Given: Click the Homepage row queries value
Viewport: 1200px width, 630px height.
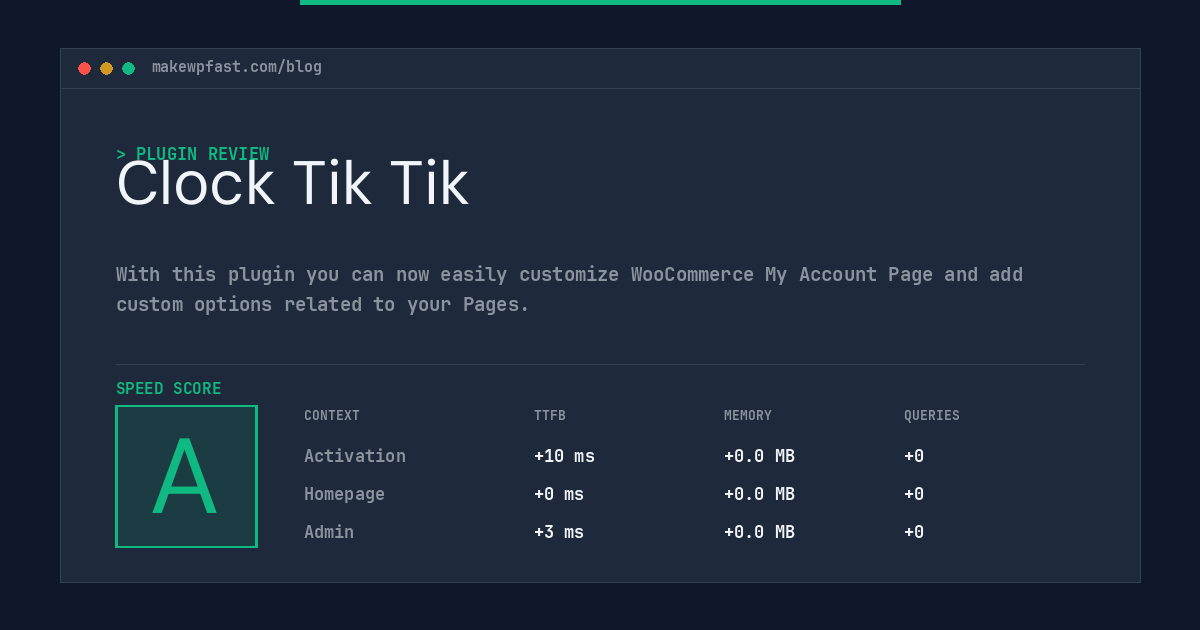Looking at the screenshot, I should [x=914, y=494].
